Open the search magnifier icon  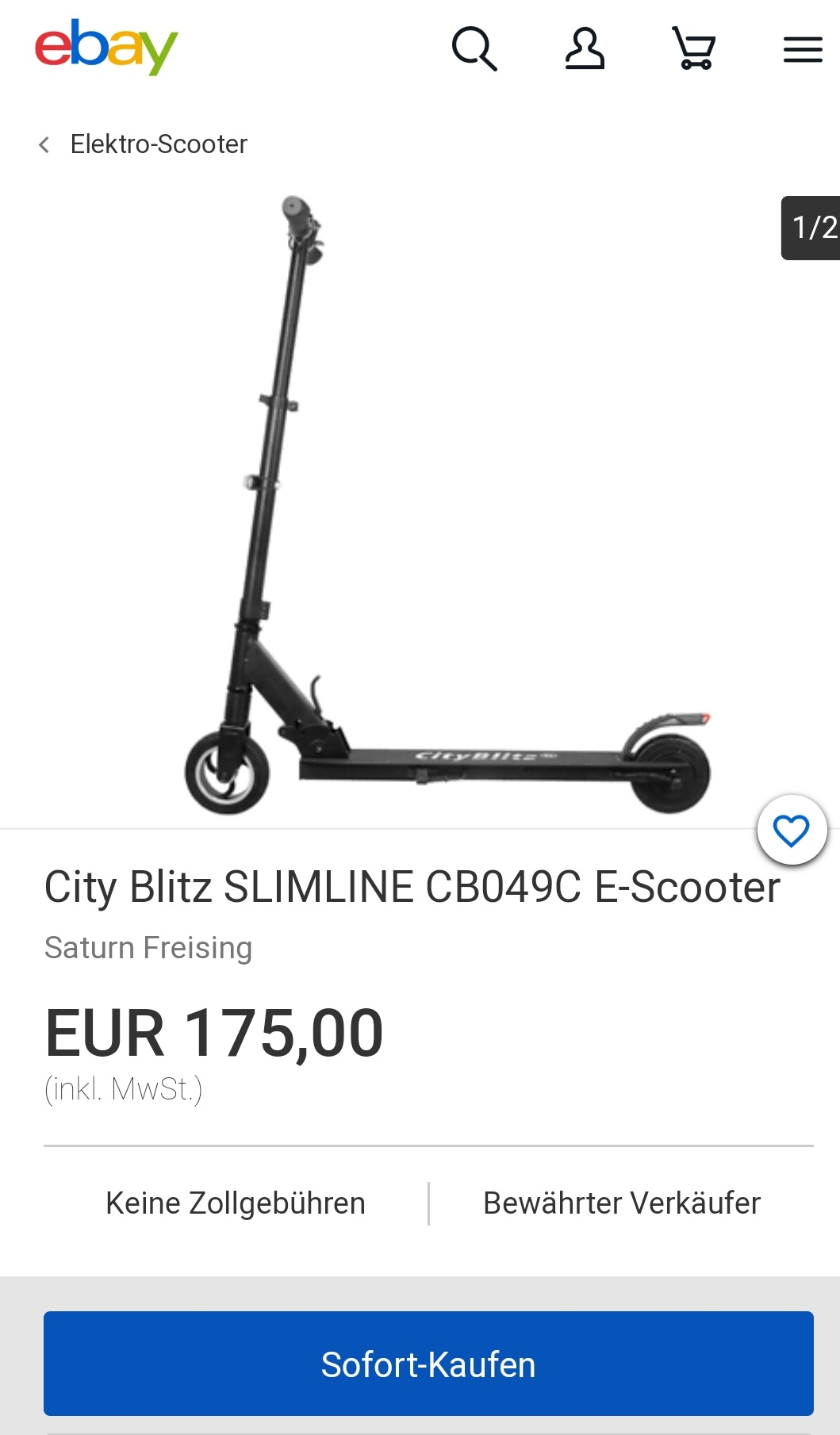pyautogui.click(x=474, y=48)
